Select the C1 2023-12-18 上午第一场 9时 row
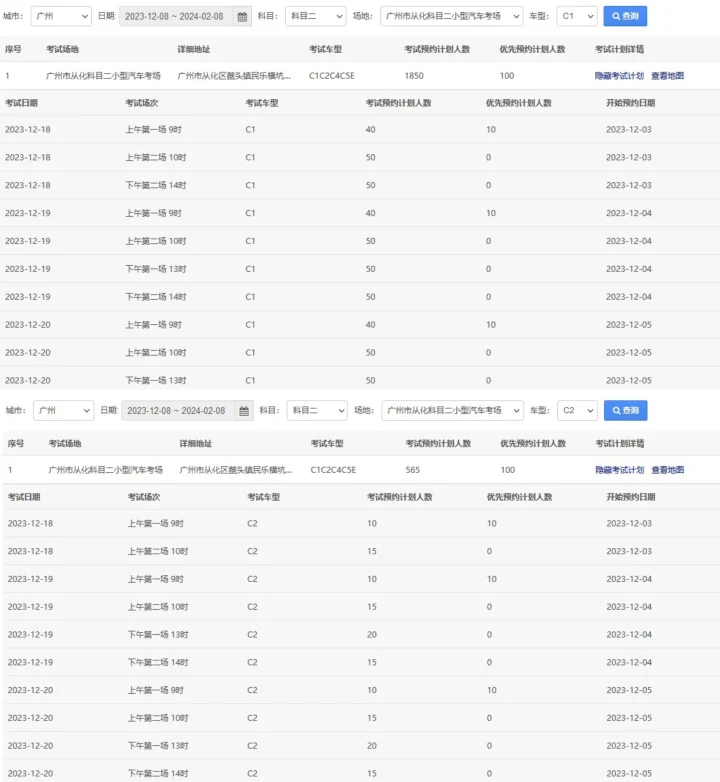The height and width of the screenshot is (782, 720). tap(360, 130)
